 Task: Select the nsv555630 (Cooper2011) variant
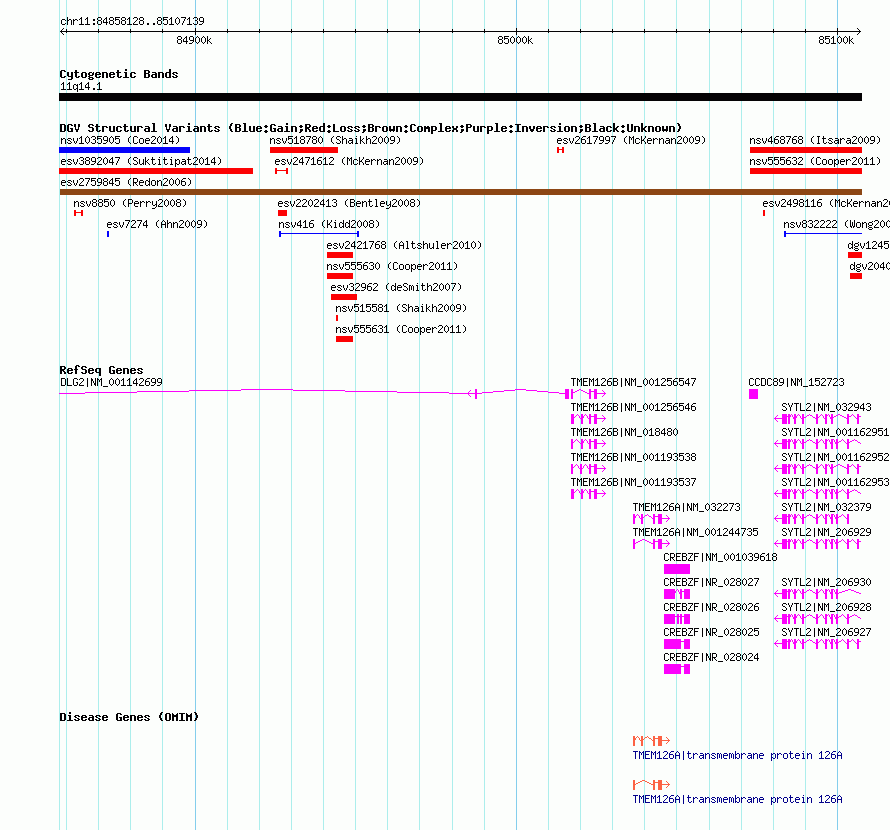(x=340, y=276)
